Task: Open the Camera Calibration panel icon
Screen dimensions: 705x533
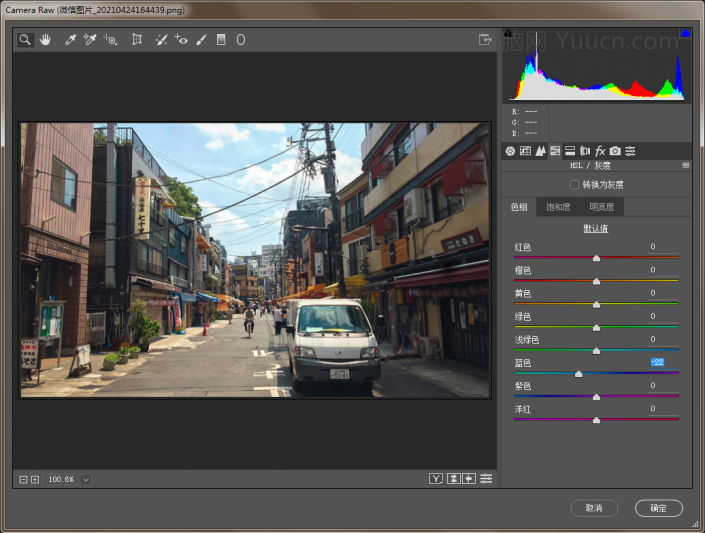Action: 615,151
